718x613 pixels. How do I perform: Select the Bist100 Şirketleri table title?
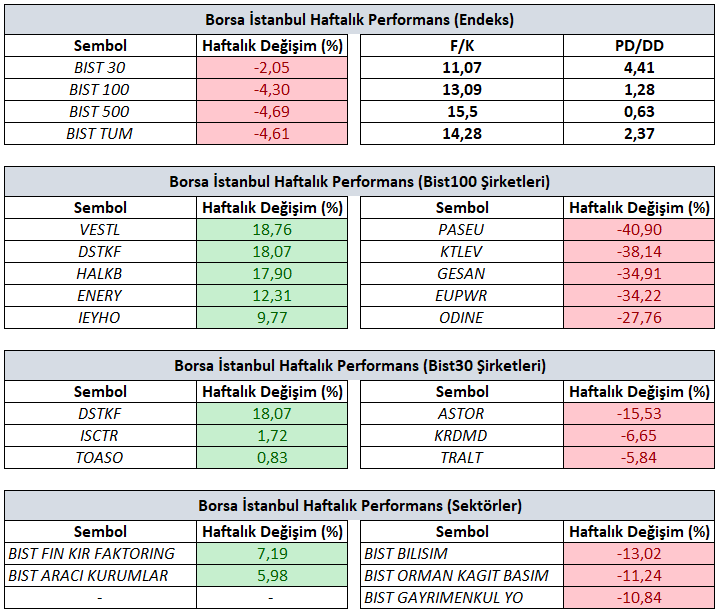pos(359,182)
